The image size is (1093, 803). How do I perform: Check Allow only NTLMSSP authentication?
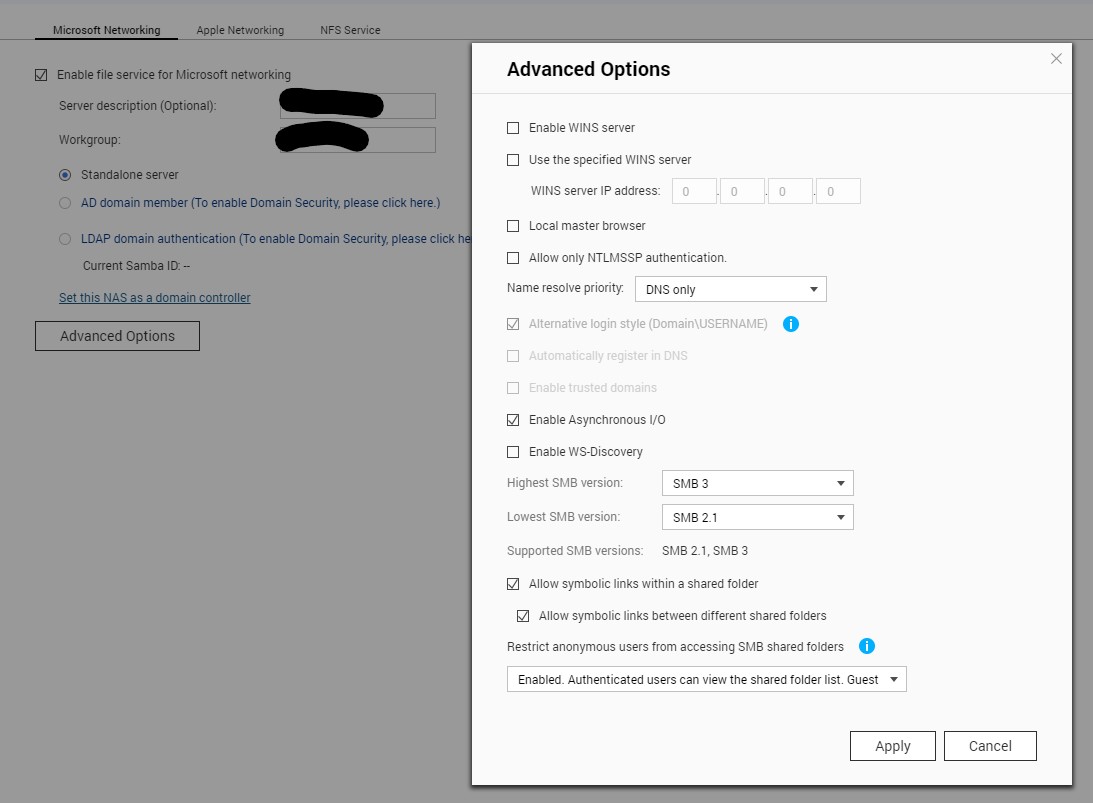click(x=513, y=258)
